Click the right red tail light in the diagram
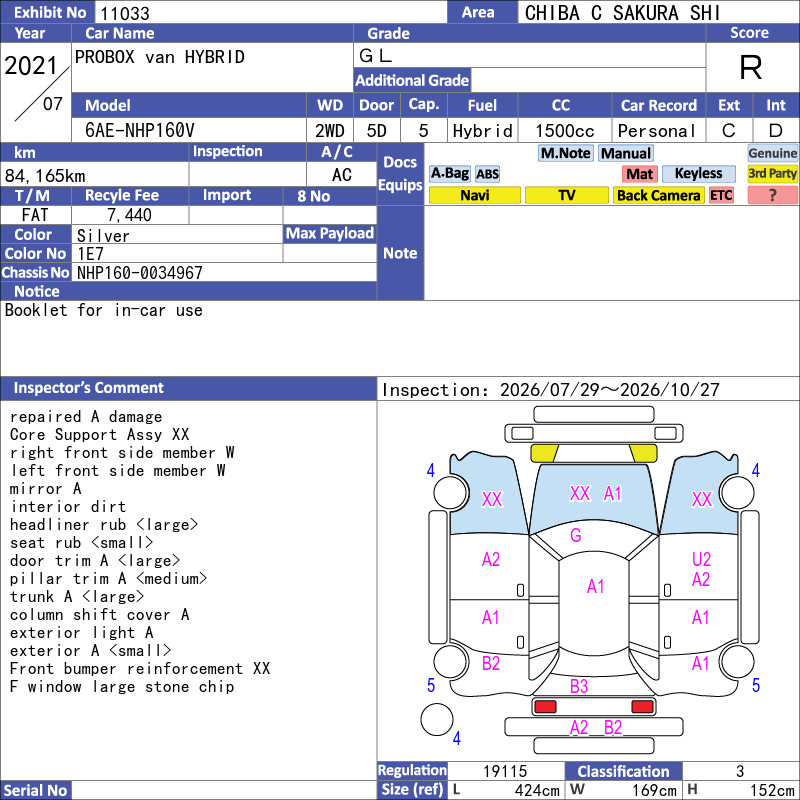The image size is (800, 800). tap(642, 707)
